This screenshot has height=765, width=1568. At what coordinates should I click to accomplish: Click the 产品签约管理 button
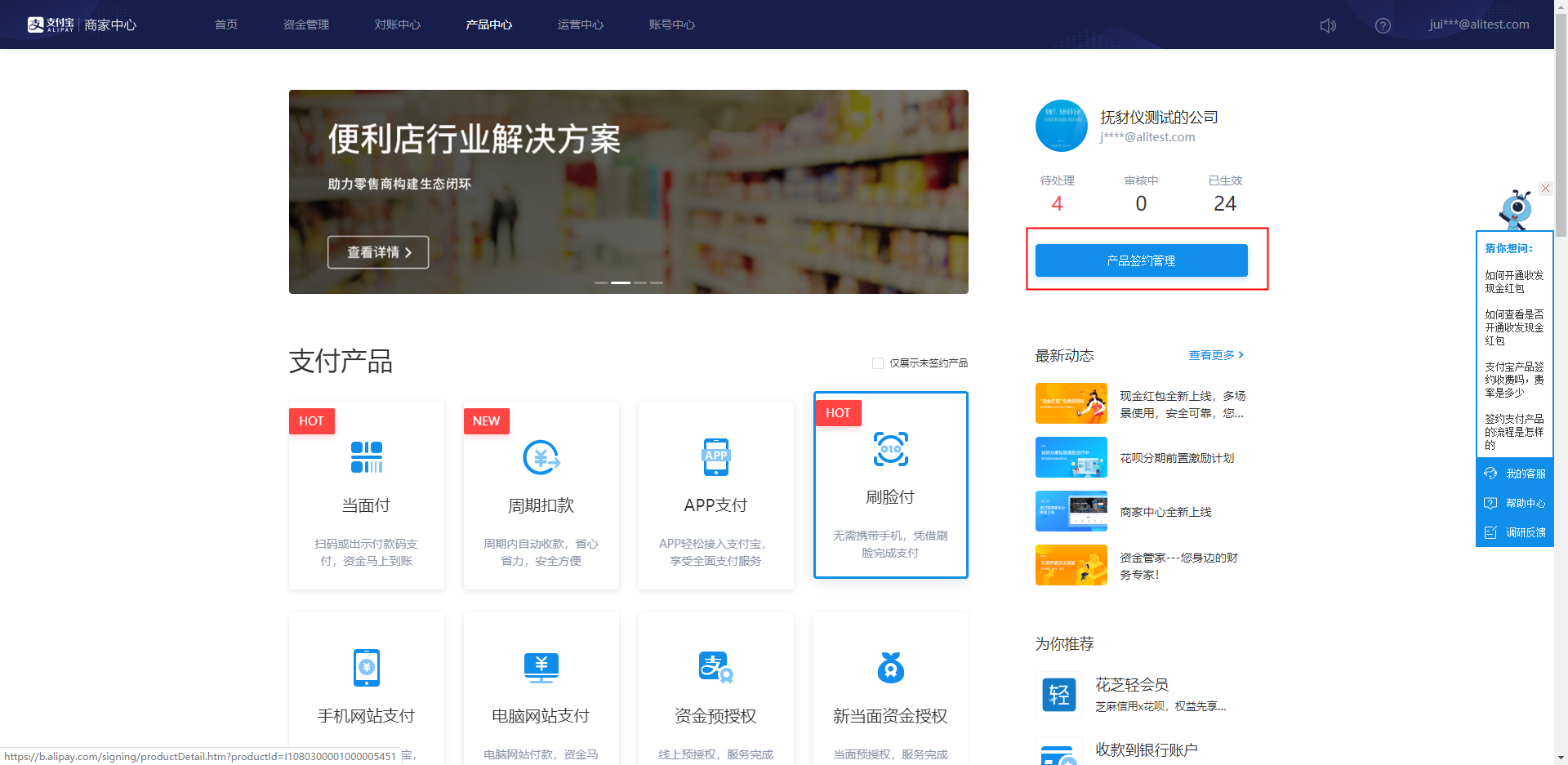tap(1142, 260)
